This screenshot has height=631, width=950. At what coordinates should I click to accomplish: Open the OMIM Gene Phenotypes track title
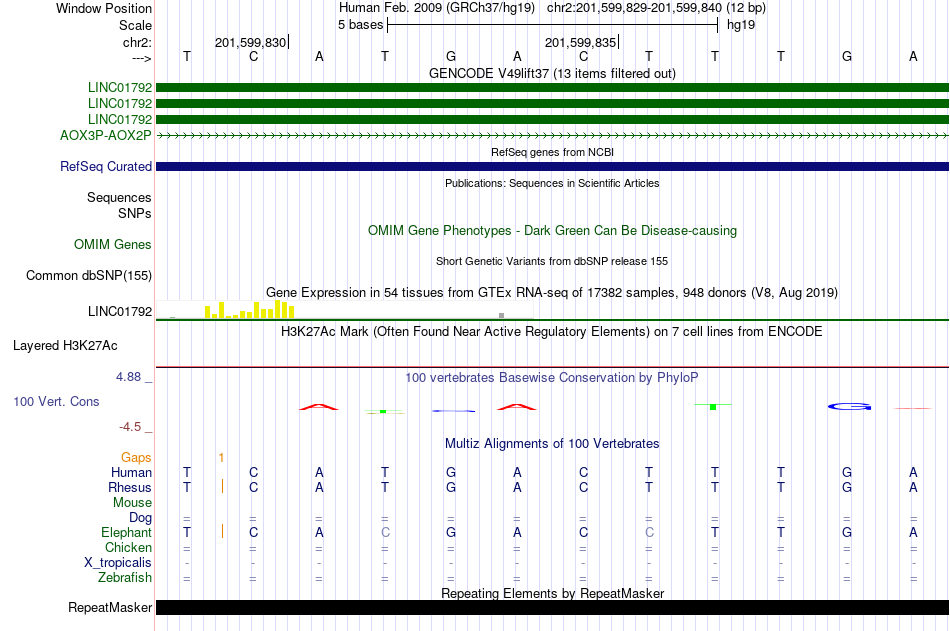point(552,230)
